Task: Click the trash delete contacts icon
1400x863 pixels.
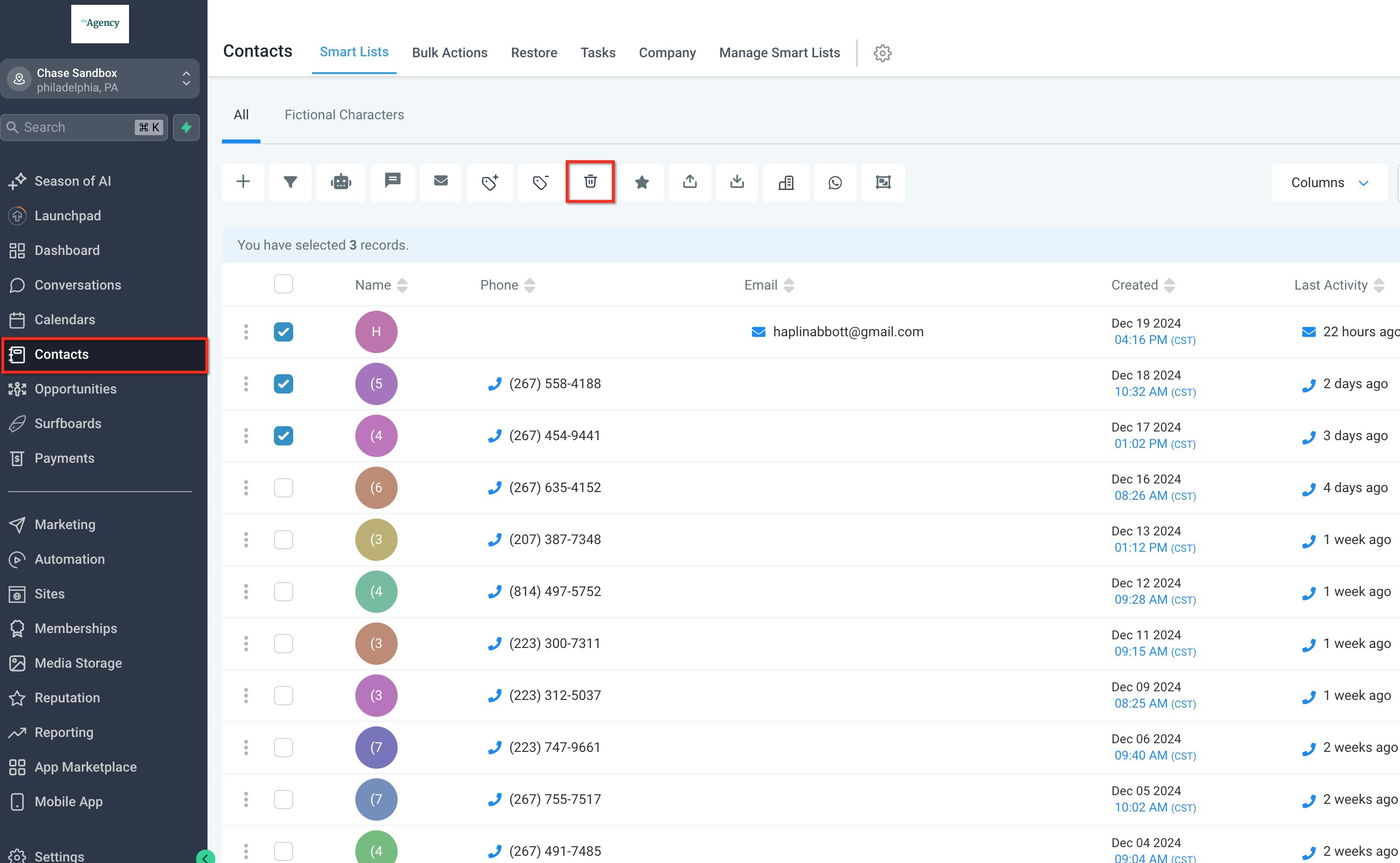Action: [x=590, y=182]
